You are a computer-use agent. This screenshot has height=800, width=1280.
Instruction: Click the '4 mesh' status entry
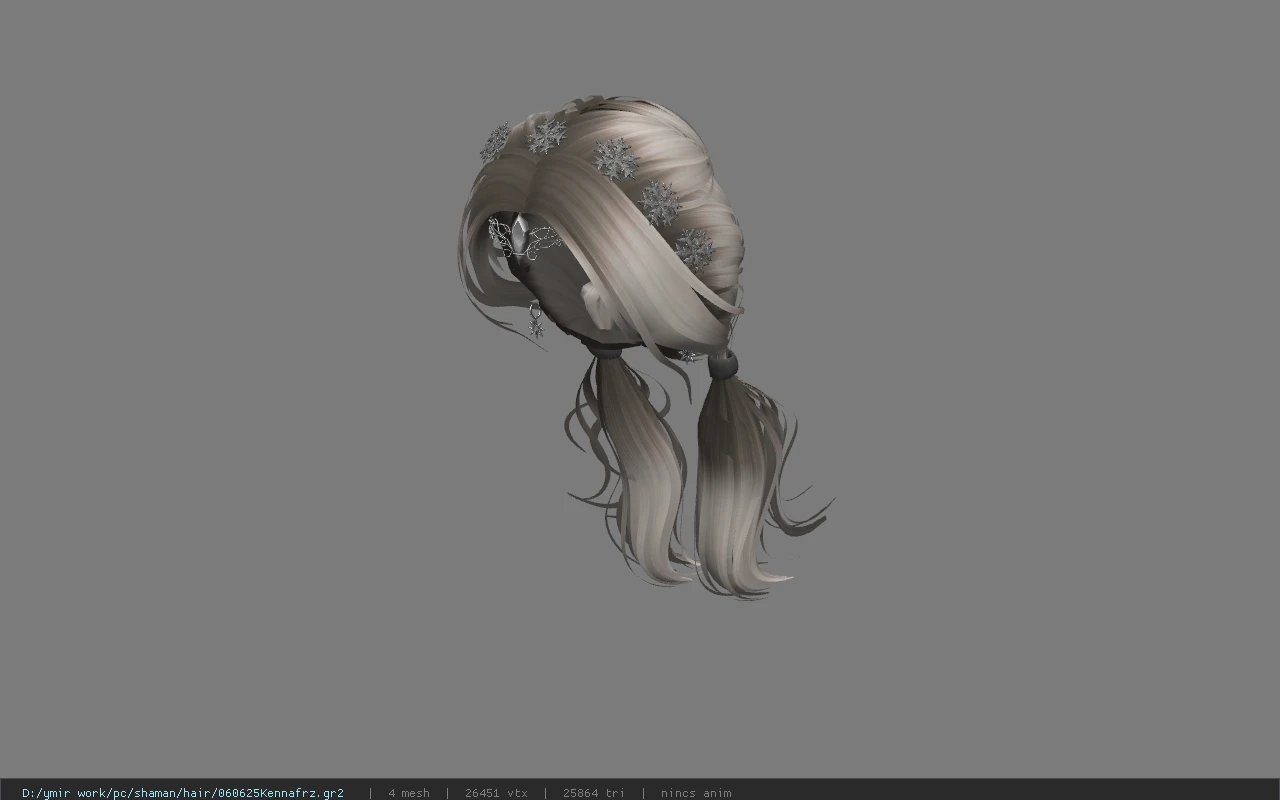click(409, 793)
